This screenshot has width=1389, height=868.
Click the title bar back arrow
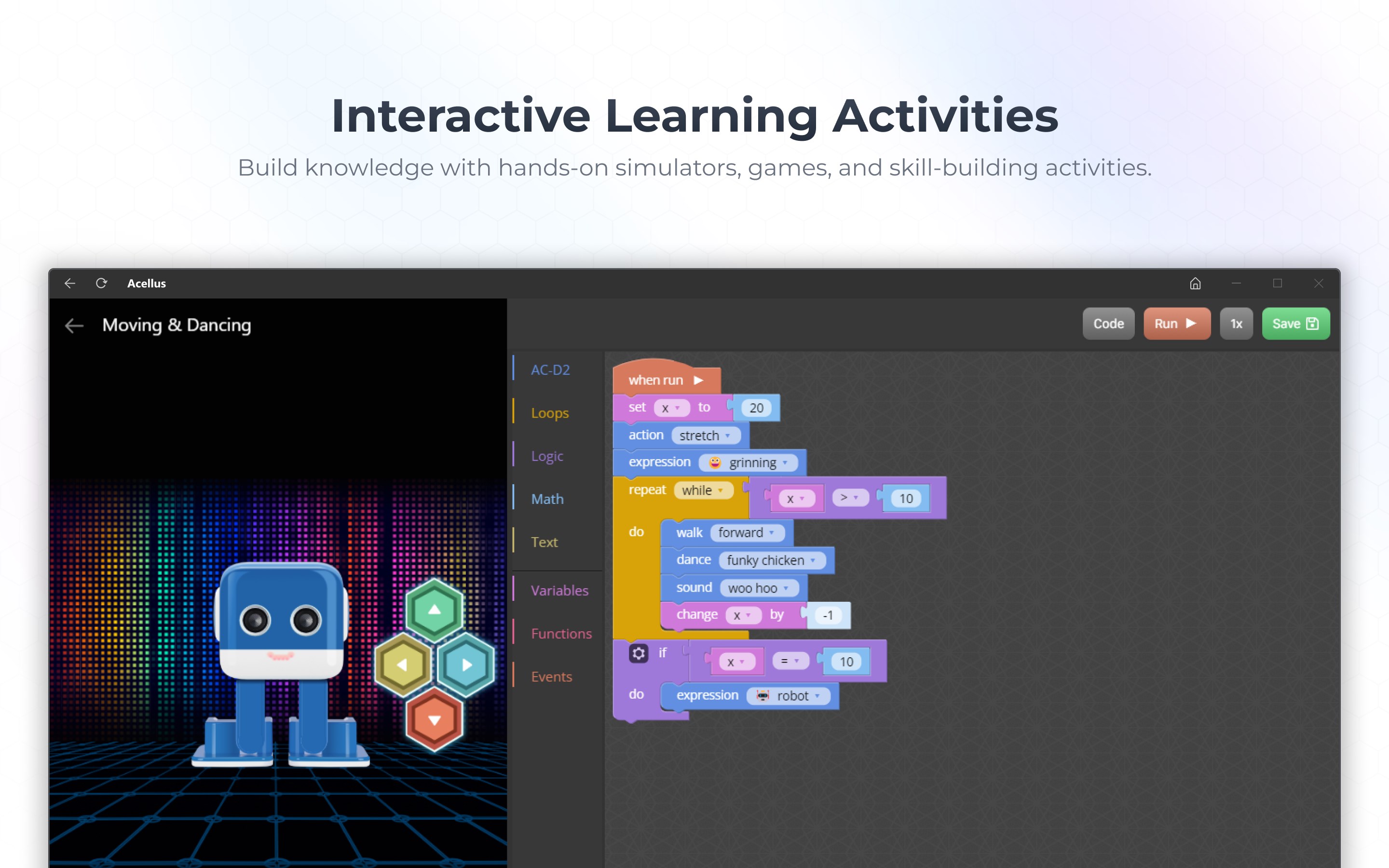pyautogui.click(x=70, y=284)
